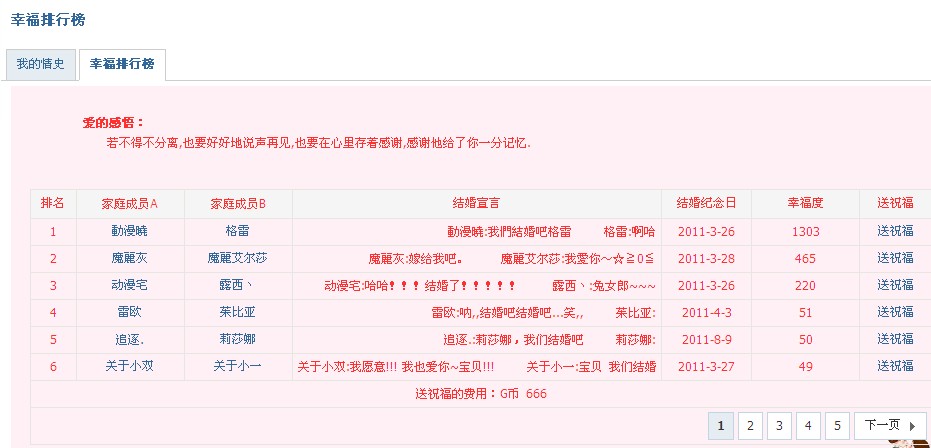Viewport: 931px width, 448px height.
Task: Go to page 3 of rankings
Action: coord(779,425)
